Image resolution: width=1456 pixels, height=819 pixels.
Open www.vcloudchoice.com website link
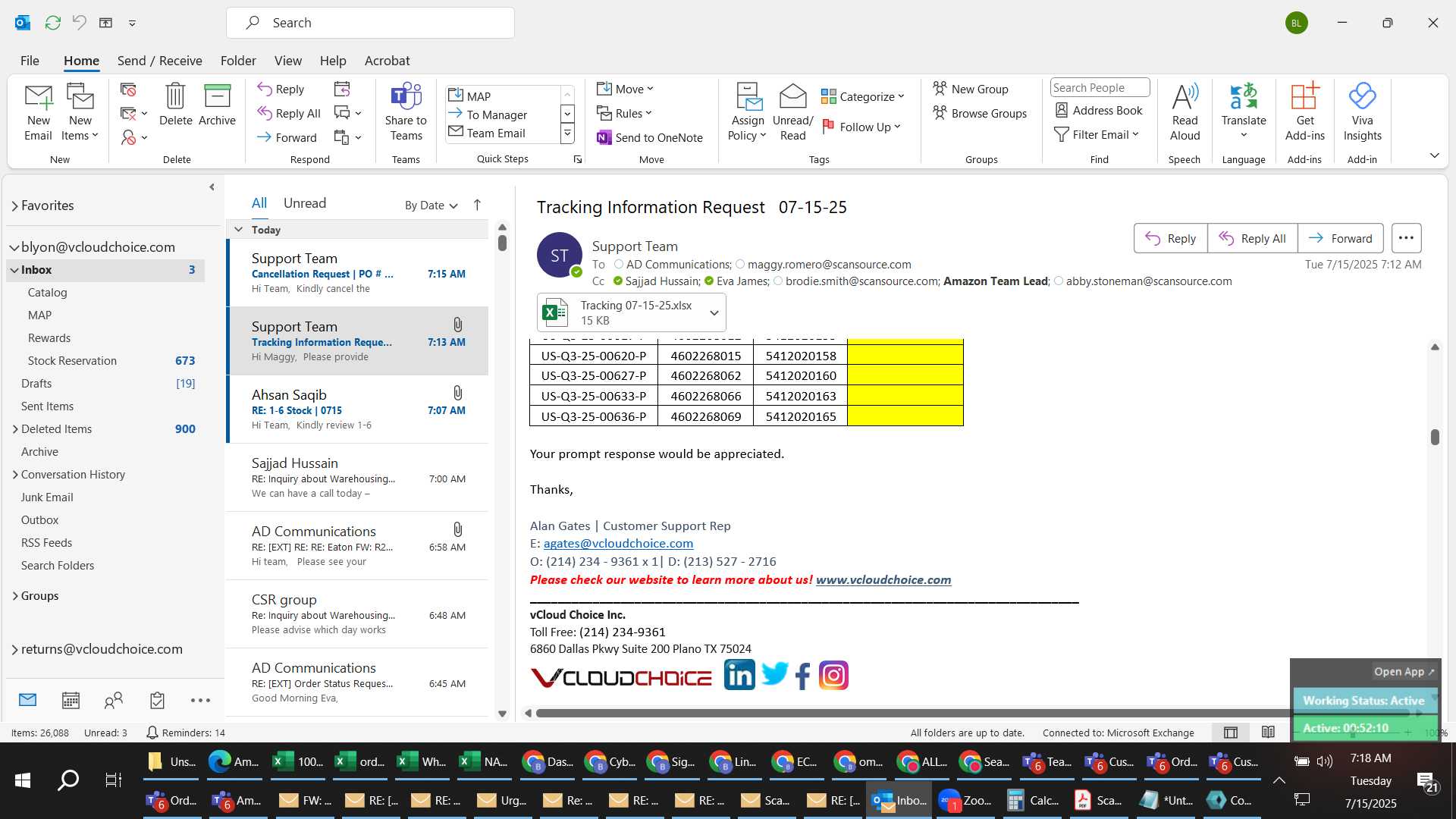883,579
